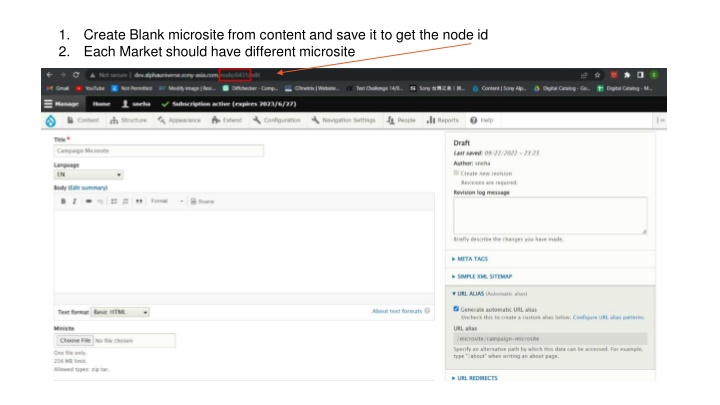The image size is (720, 405).
Task: Open the green profile avatar
Action: pos(654,75)
